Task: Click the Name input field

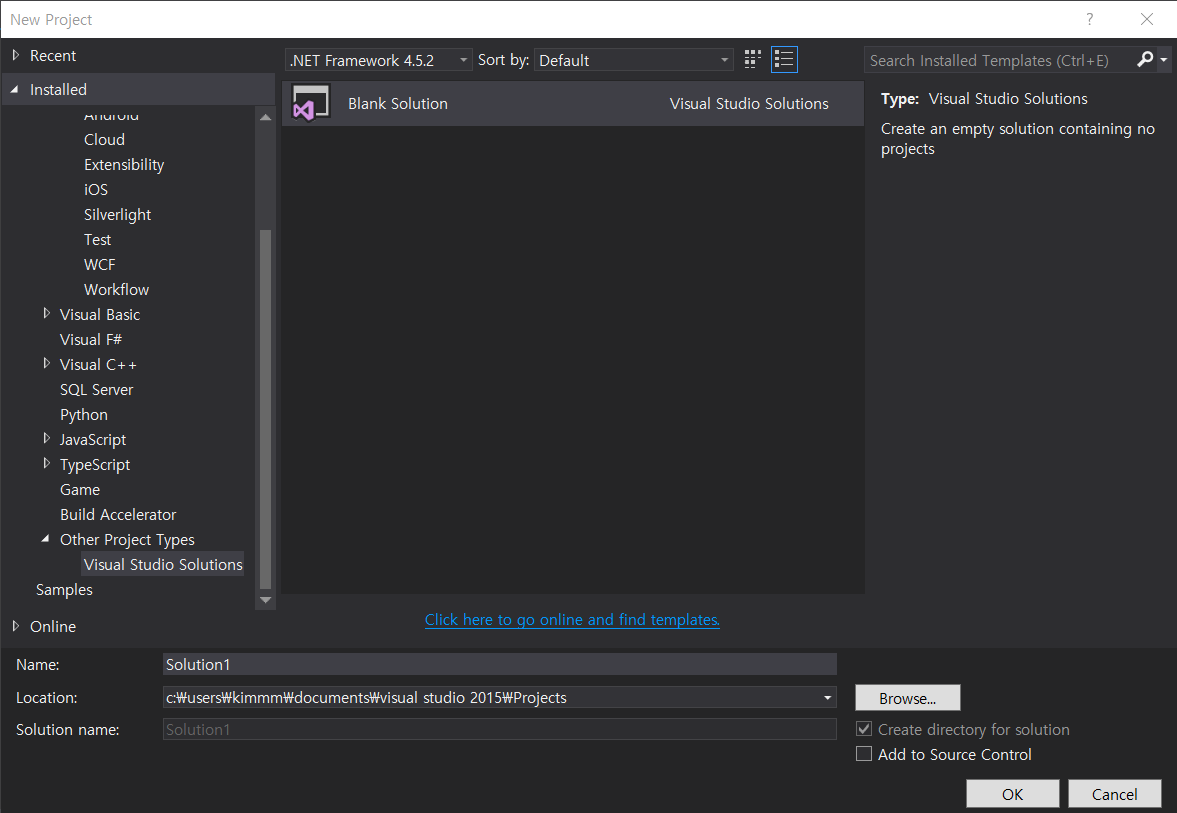Action: click(499, 664)
